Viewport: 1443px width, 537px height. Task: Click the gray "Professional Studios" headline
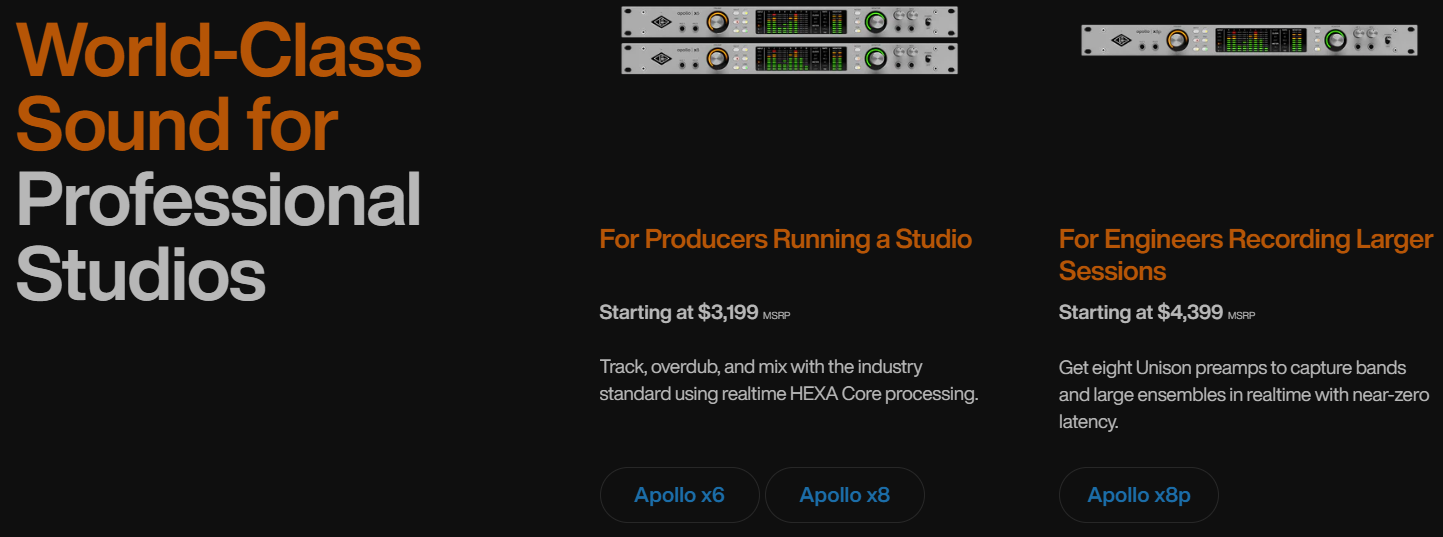tap(219, 237)
